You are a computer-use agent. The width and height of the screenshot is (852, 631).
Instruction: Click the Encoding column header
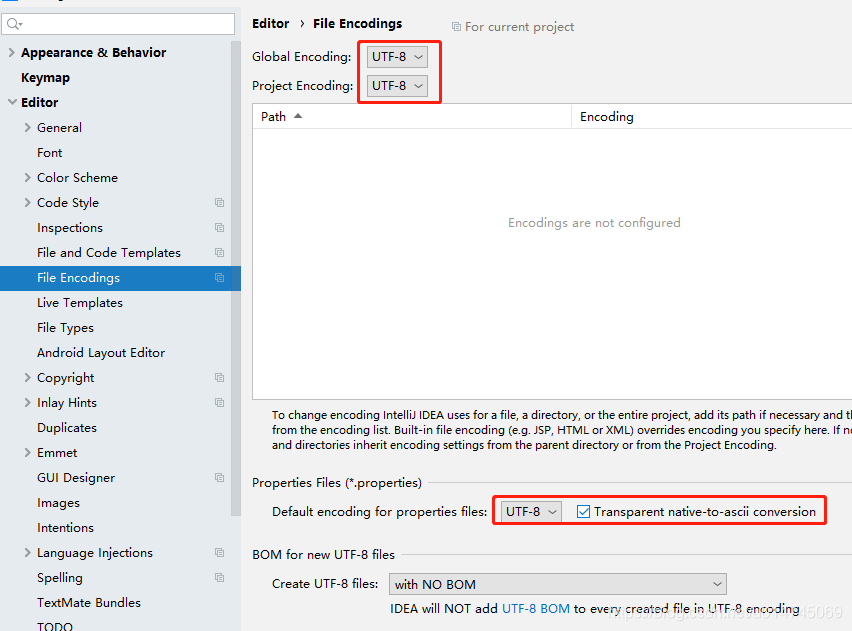[x=712, y=116]
